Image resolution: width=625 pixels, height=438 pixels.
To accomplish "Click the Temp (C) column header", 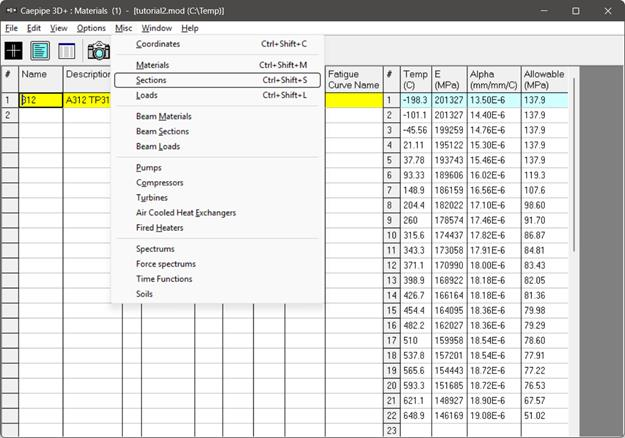I will coord(416,79).
